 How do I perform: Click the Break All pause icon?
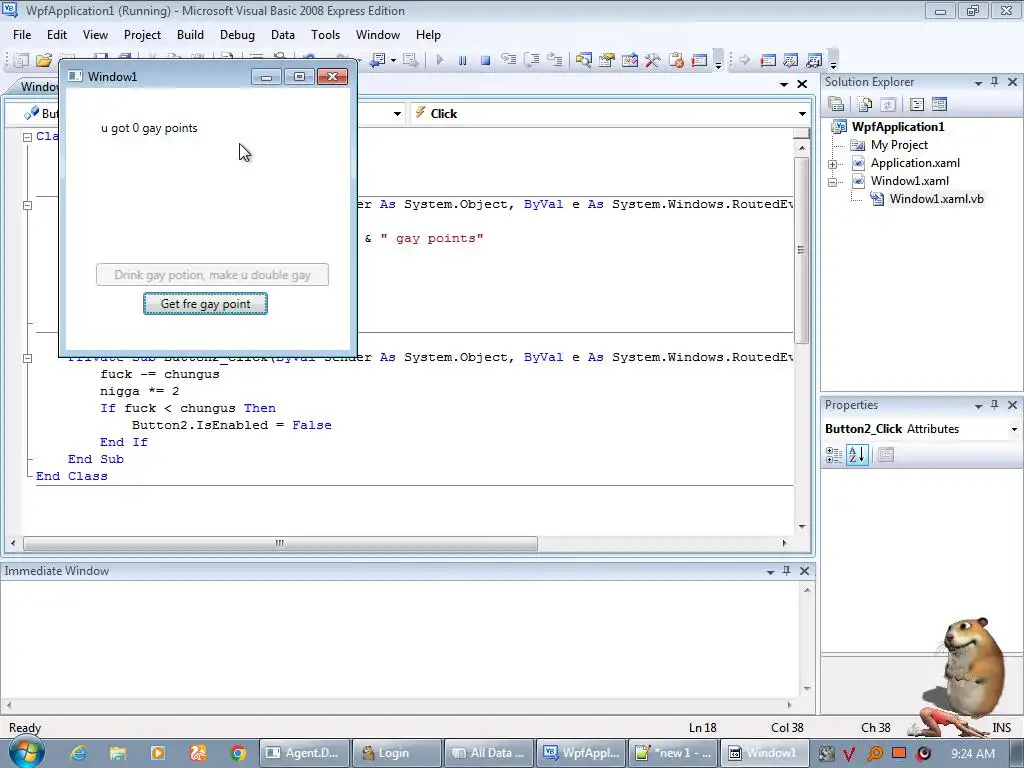pyautogui.click(x=462, y=60)
